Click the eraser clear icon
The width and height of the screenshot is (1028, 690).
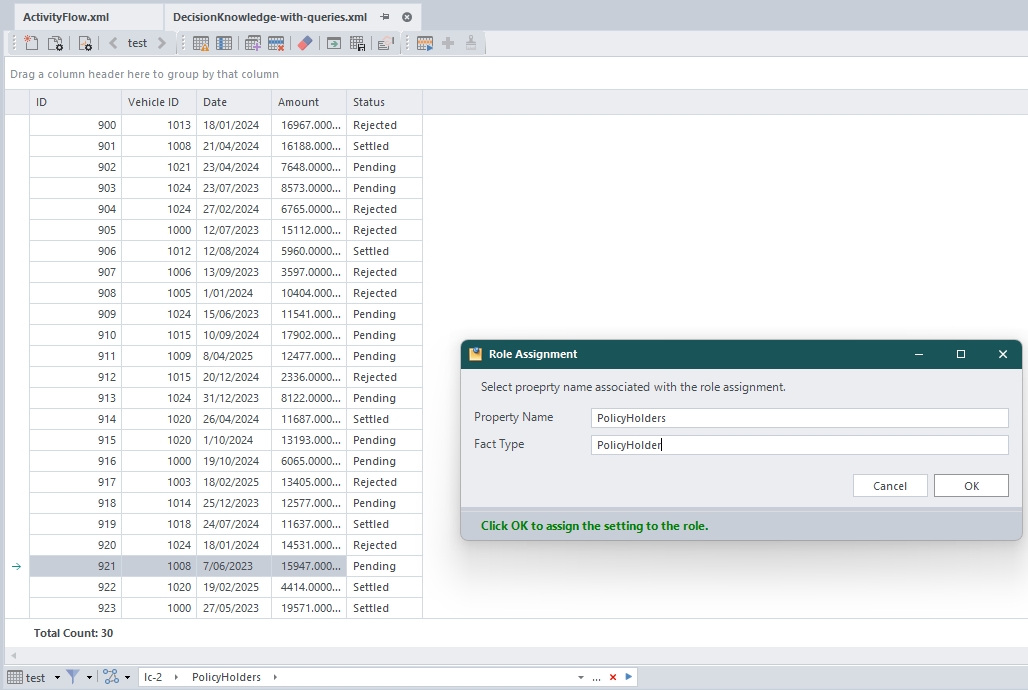pyautogui.click(x=304, y=43)
